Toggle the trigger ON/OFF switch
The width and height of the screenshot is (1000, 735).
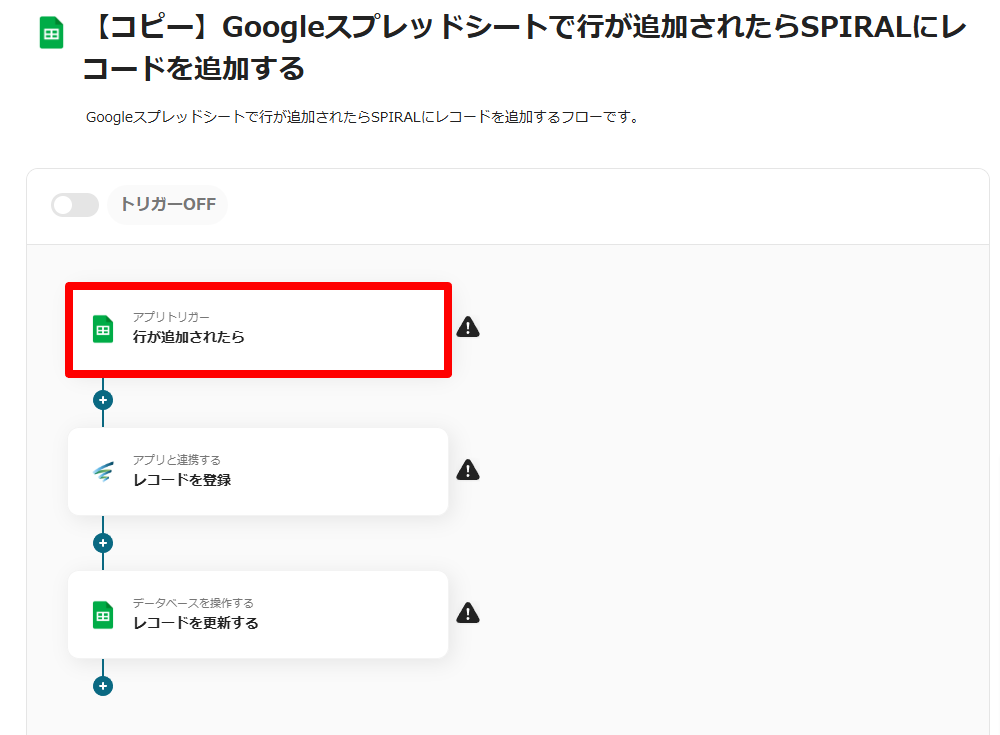coord(75,205)
